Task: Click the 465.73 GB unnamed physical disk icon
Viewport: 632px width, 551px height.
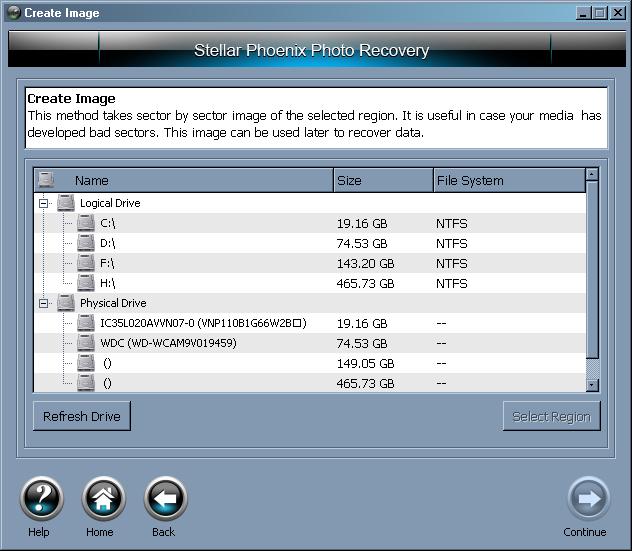Action: (x=85, y=383)
